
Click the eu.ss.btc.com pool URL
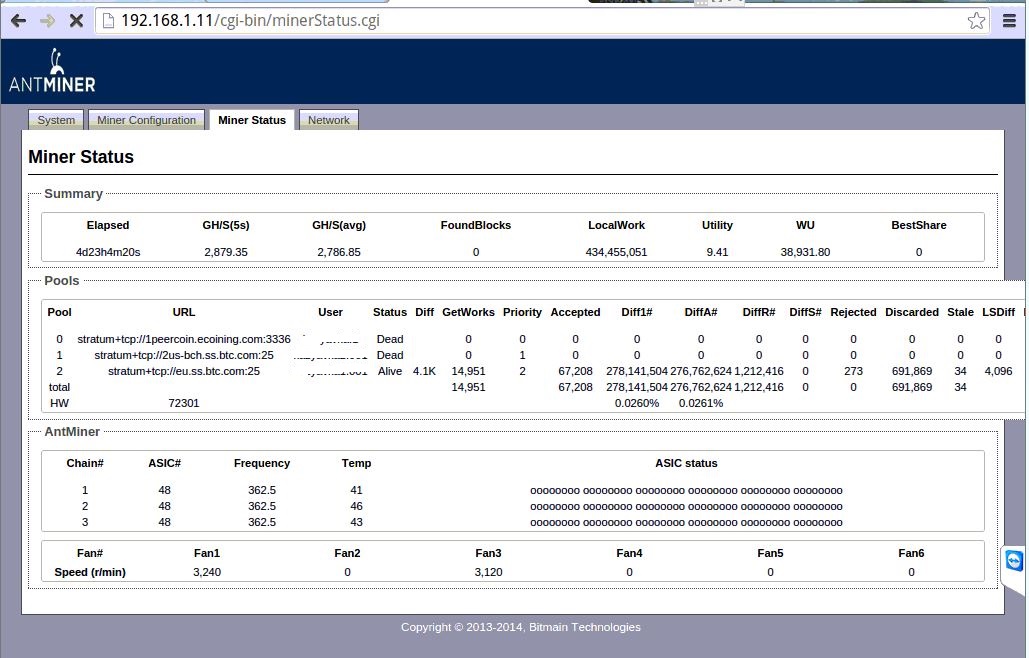(x=184, y=371)
